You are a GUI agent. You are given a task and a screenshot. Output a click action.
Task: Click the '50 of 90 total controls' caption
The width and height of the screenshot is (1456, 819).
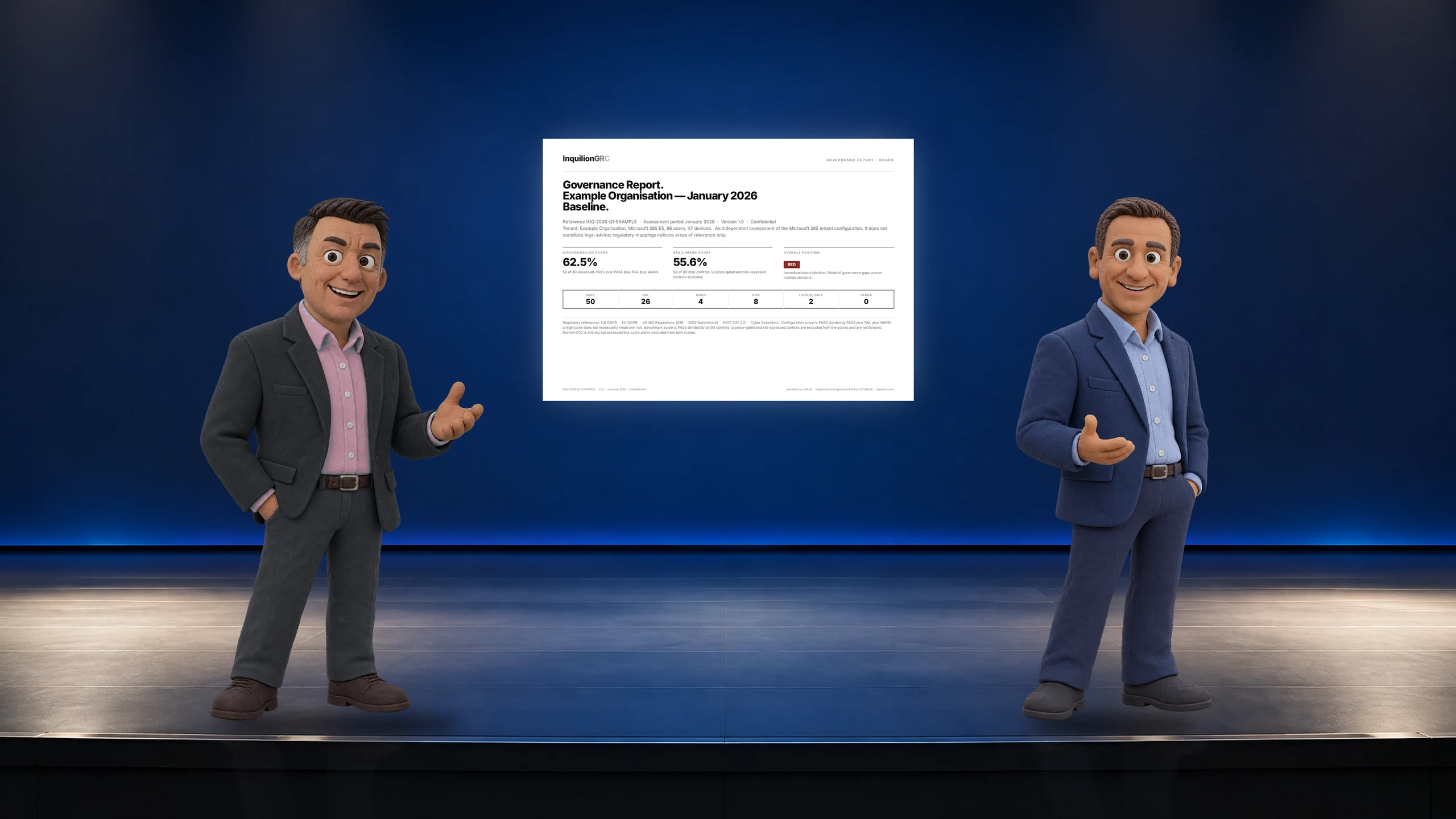pyautogui.click(x=719, y=275)
